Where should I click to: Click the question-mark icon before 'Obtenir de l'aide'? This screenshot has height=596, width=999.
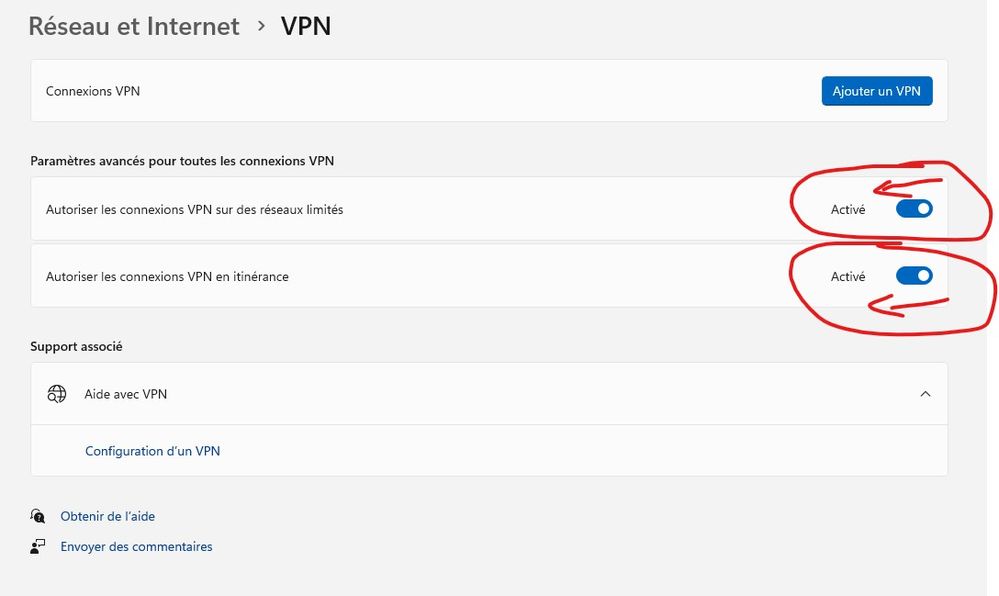click(37, 516)
